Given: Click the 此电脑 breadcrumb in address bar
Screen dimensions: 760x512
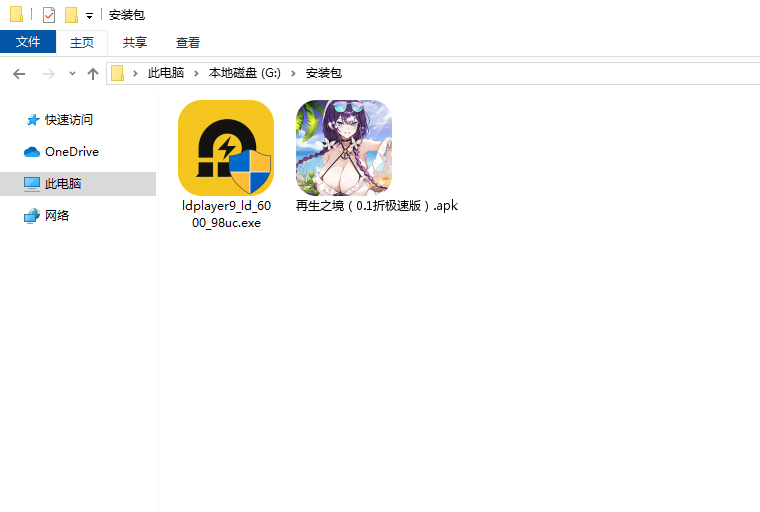Looking at the screenshot, I should 166,73.
